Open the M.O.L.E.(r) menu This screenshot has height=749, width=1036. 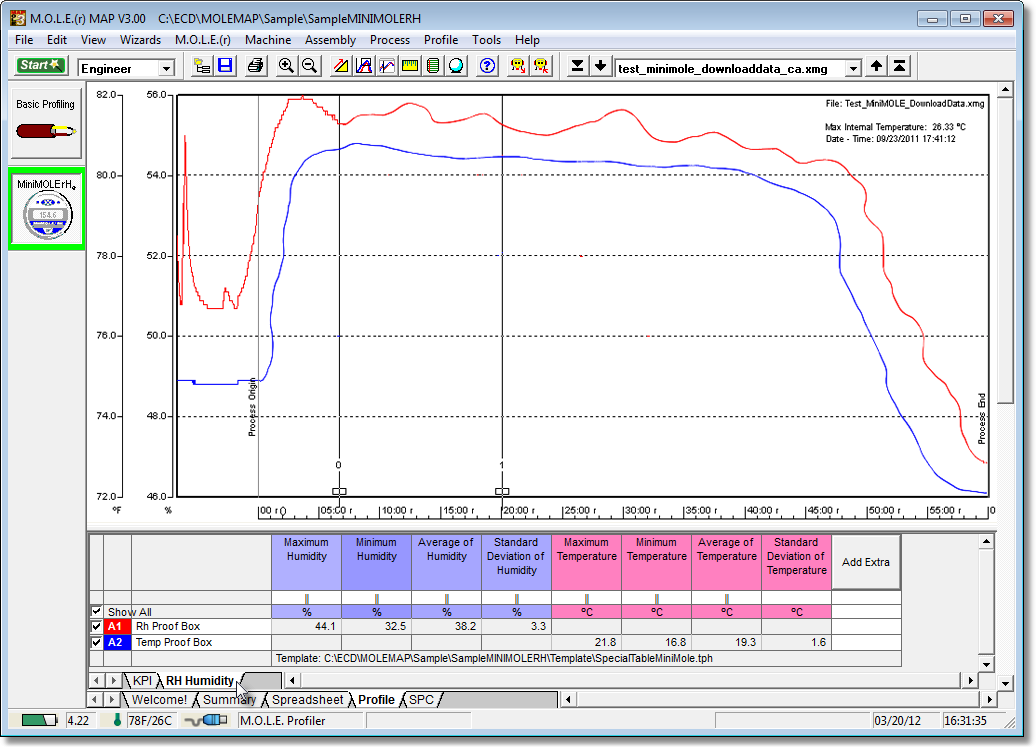[203, 40]
